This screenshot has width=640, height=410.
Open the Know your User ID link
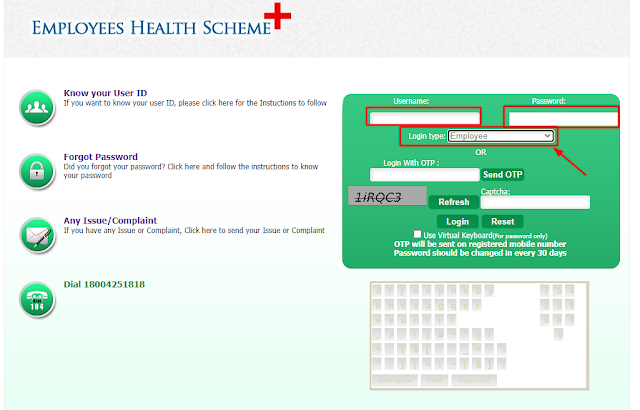point(105,93)
